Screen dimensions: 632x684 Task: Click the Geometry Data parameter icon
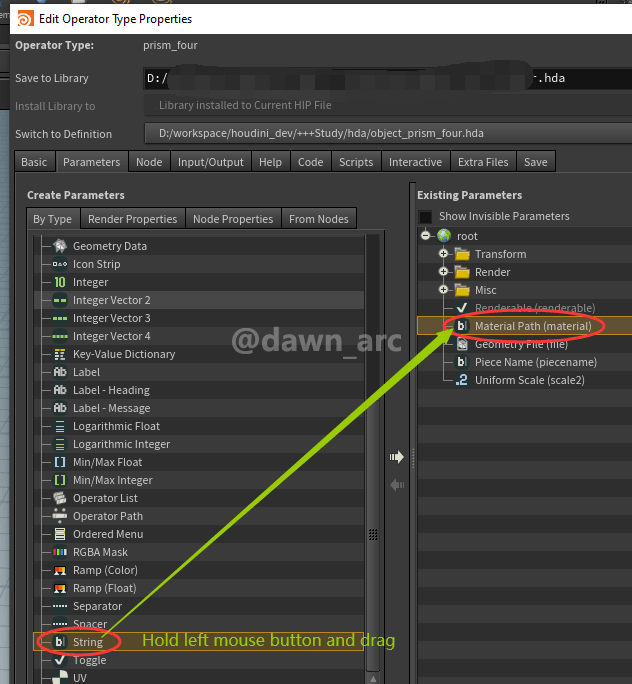[60, 246]
